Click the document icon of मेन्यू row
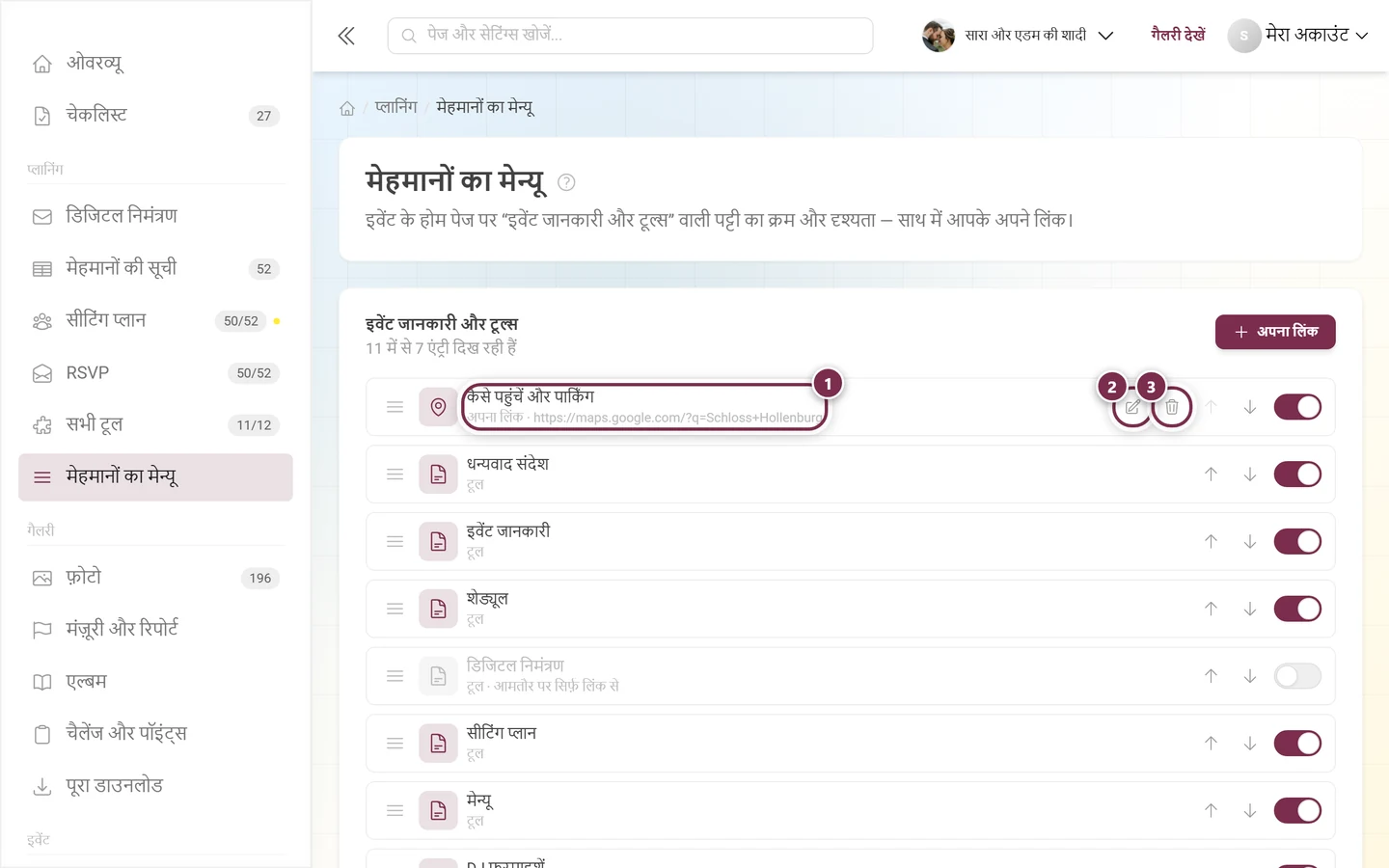This screenshot has height=868, width=1389. point(438,811)
